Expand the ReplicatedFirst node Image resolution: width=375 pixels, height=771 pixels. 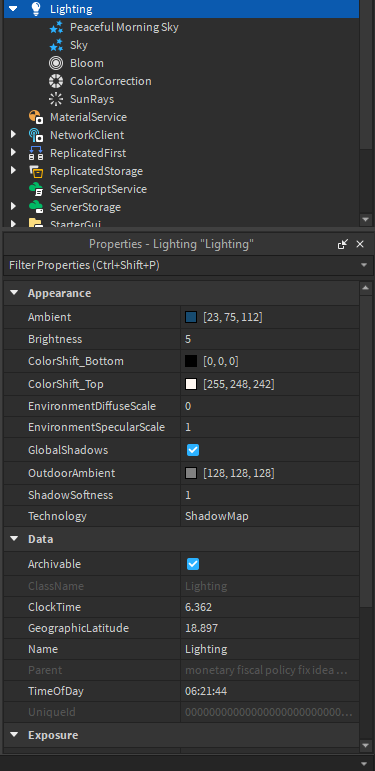tap(13, 152)
